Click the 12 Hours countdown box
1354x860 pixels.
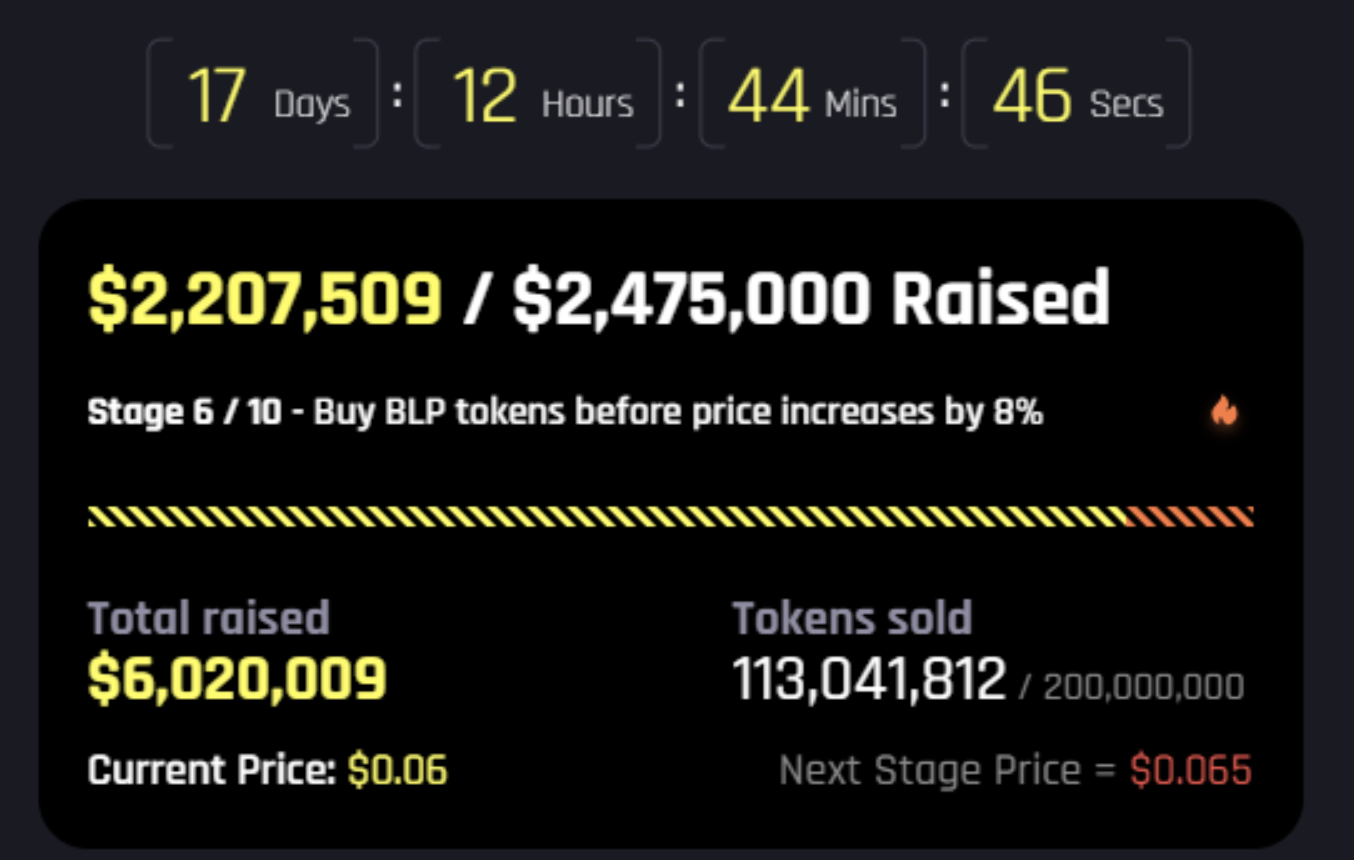click(538, 95)
